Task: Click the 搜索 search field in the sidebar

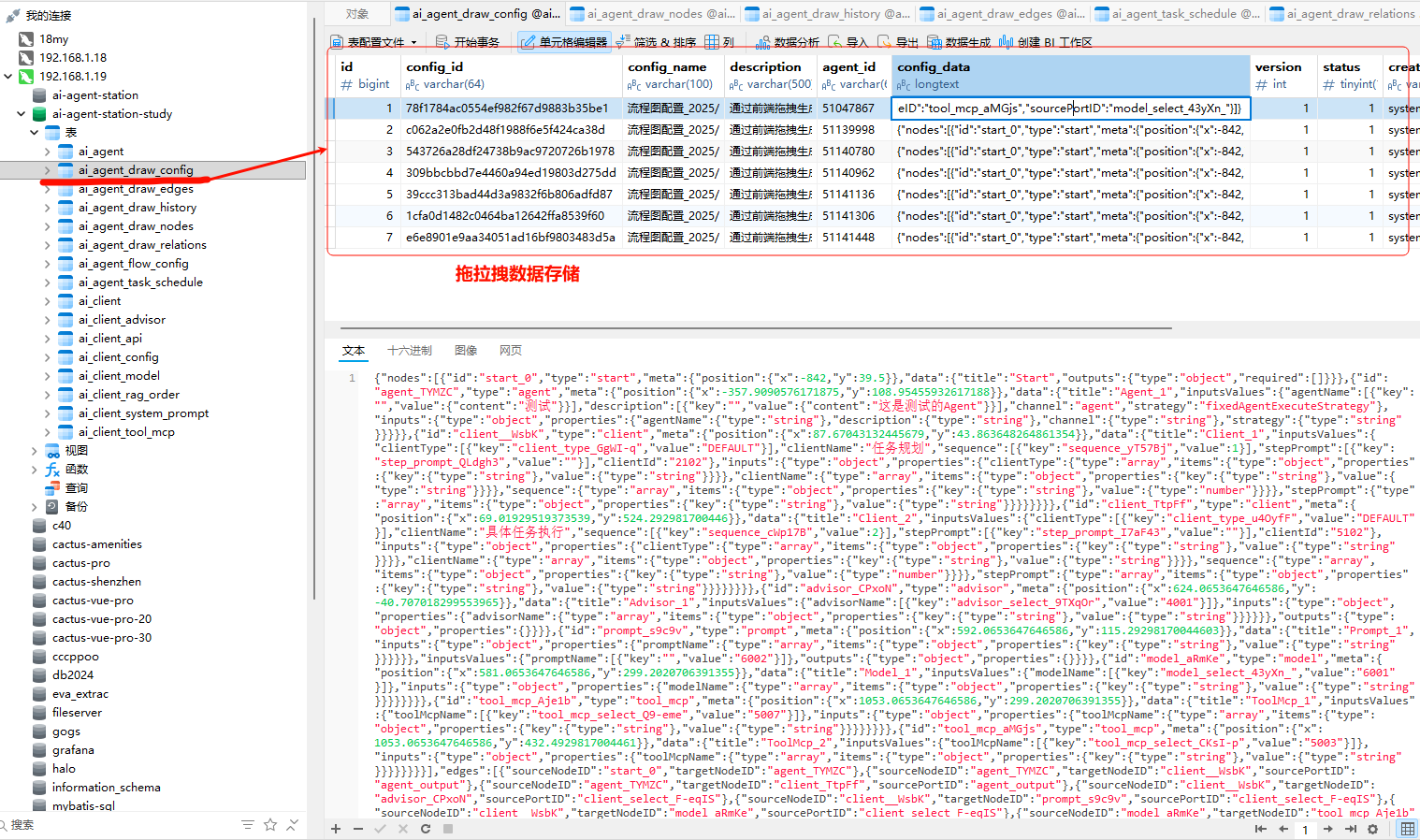Action: tap(112, 824)
